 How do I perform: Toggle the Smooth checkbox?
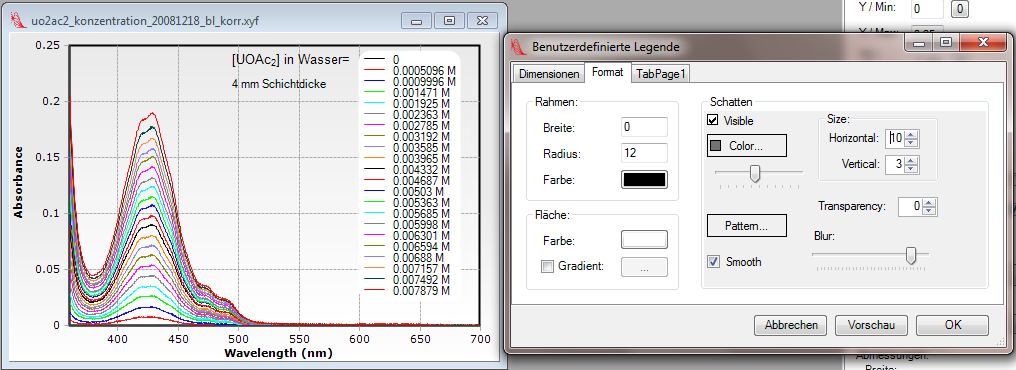click(713, 262)
